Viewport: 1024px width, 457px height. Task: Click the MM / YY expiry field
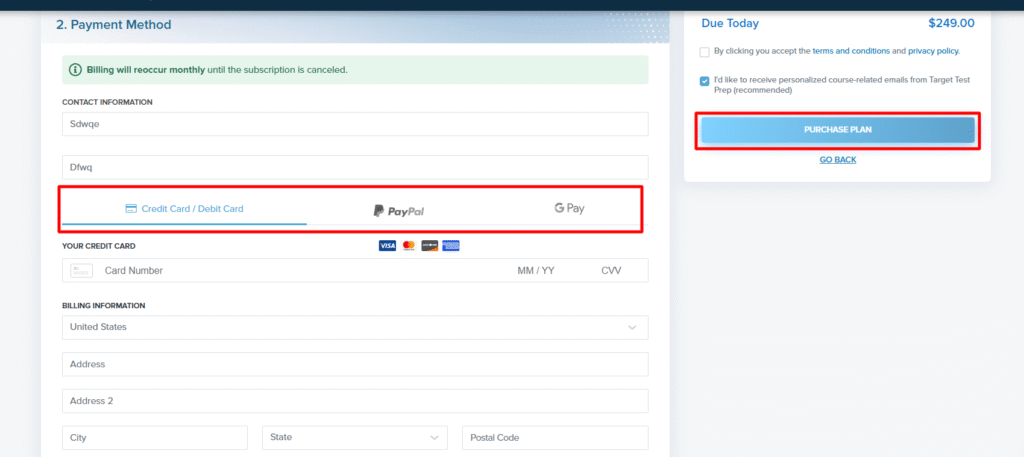tap(536, 270)
